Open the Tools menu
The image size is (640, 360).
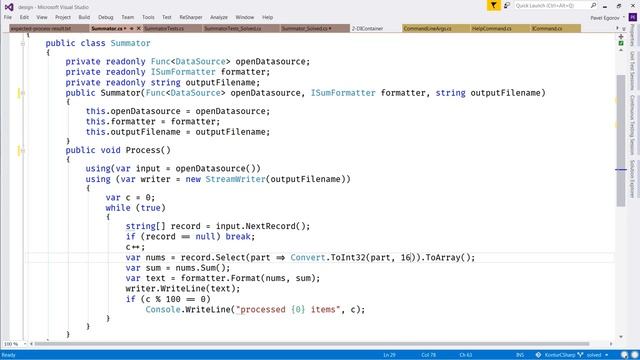148,18
